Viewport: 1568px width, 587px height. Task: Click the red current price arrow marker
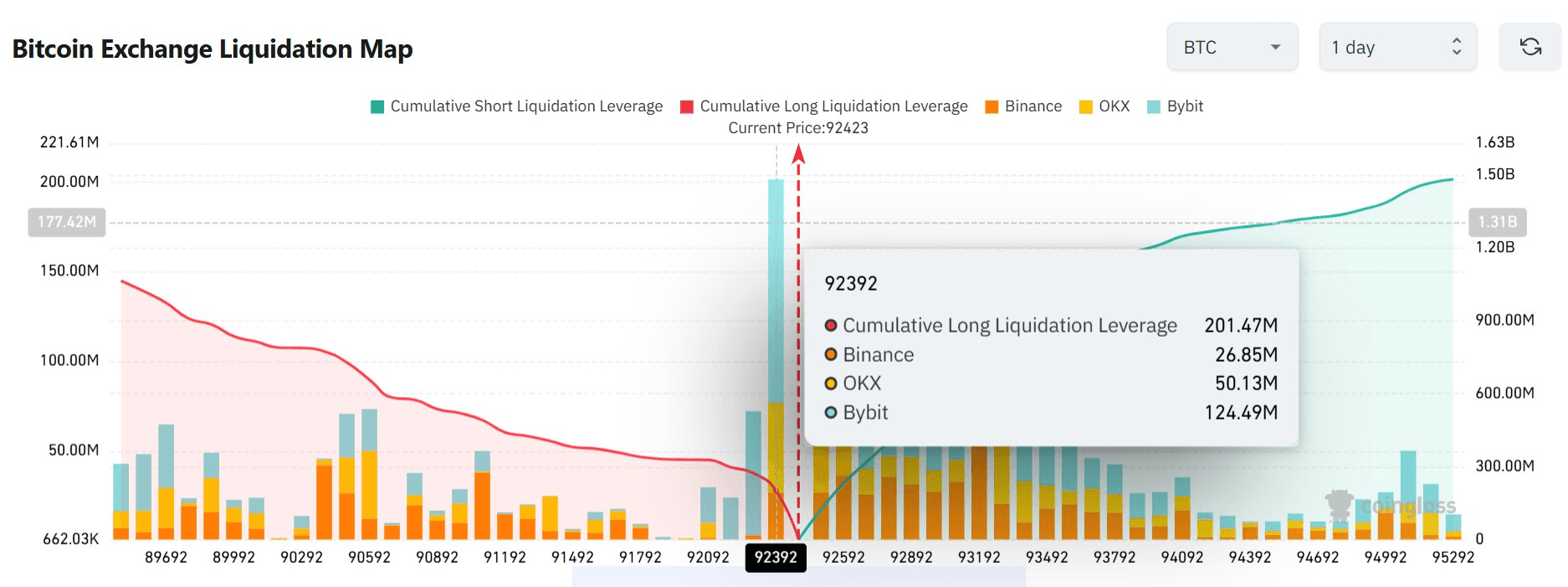click(798, 154)
